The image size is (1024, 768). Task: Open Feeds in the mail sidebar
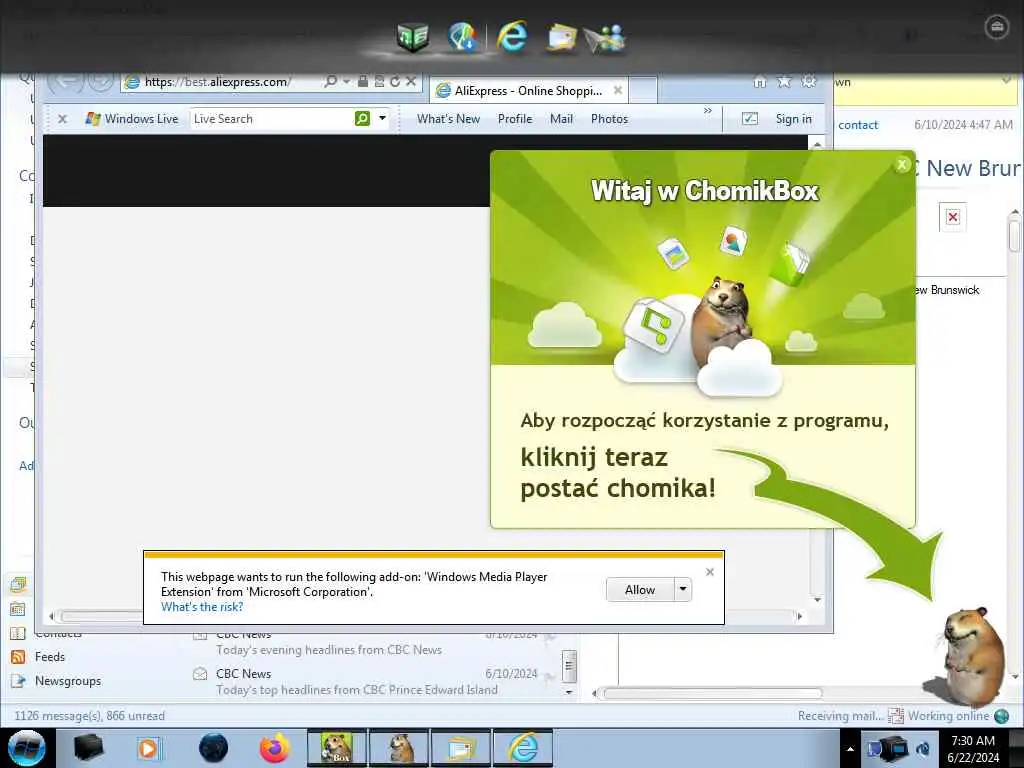(50, 657)
